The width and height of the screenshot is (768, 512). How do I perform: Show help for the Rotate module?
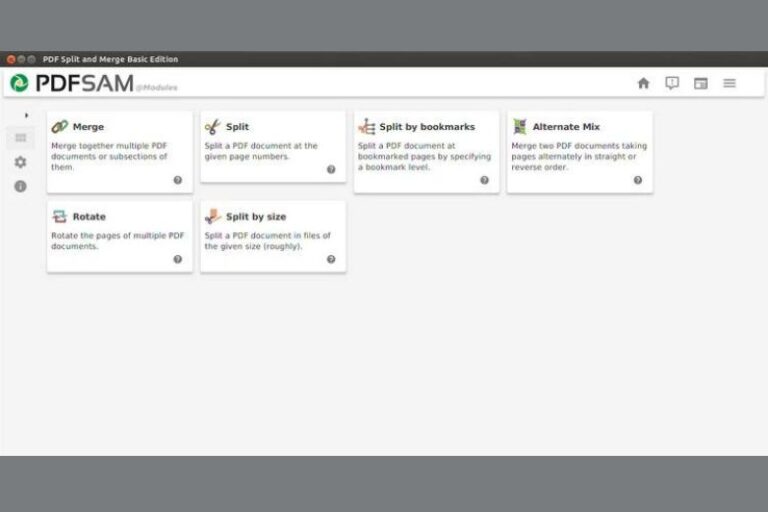[x=178, y=259]
